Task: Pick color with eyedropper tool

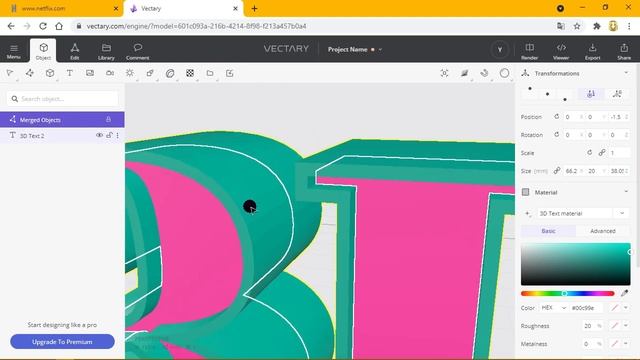Action: pyautogui.click(x=624, y=293)
